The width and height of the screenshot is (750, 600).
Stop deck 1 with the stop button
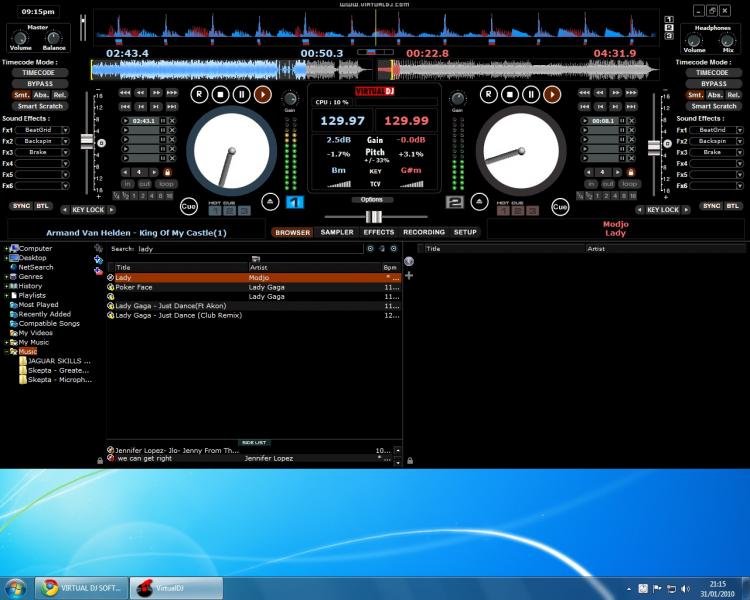[x=221, y=94]
